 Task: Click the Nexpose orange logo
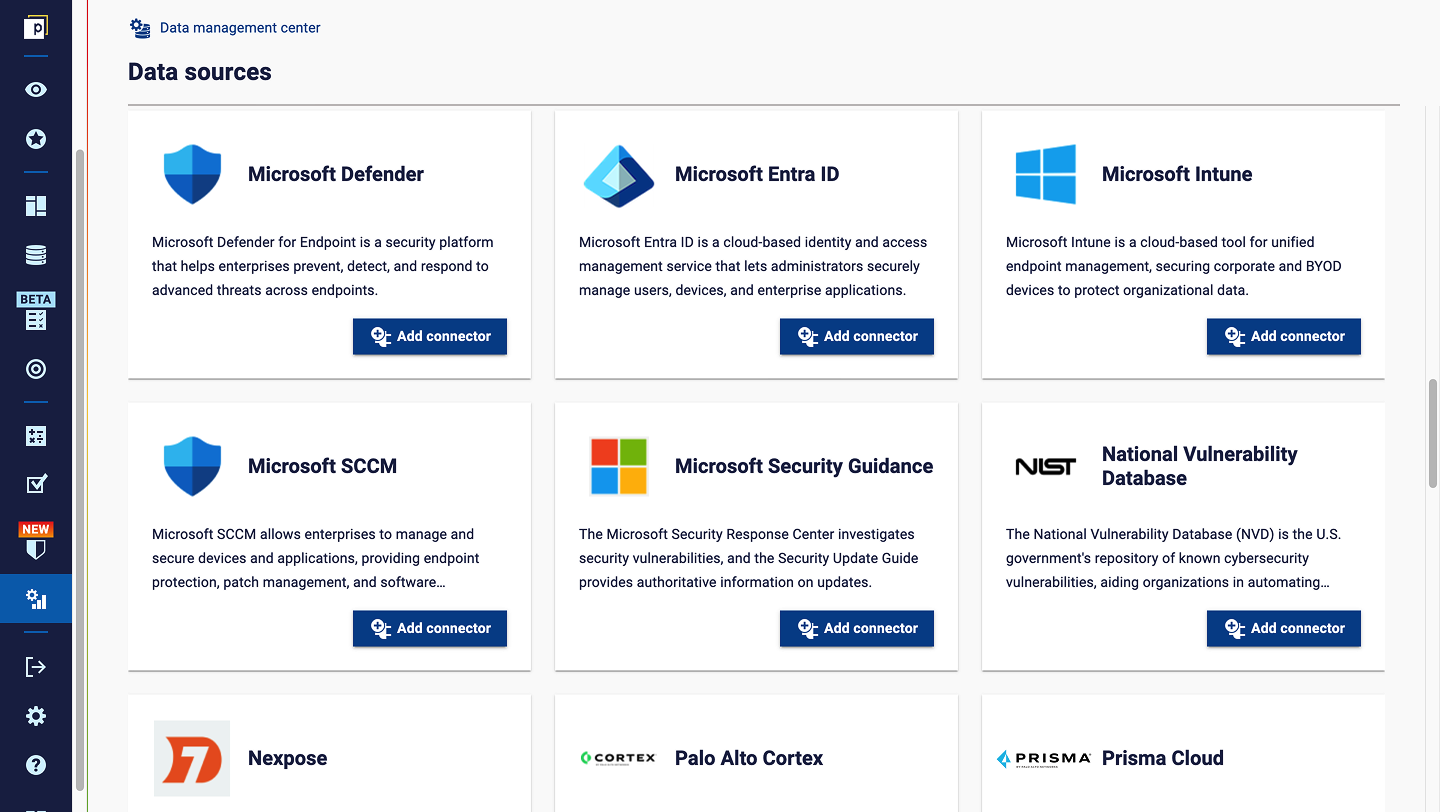coord(192,758)
